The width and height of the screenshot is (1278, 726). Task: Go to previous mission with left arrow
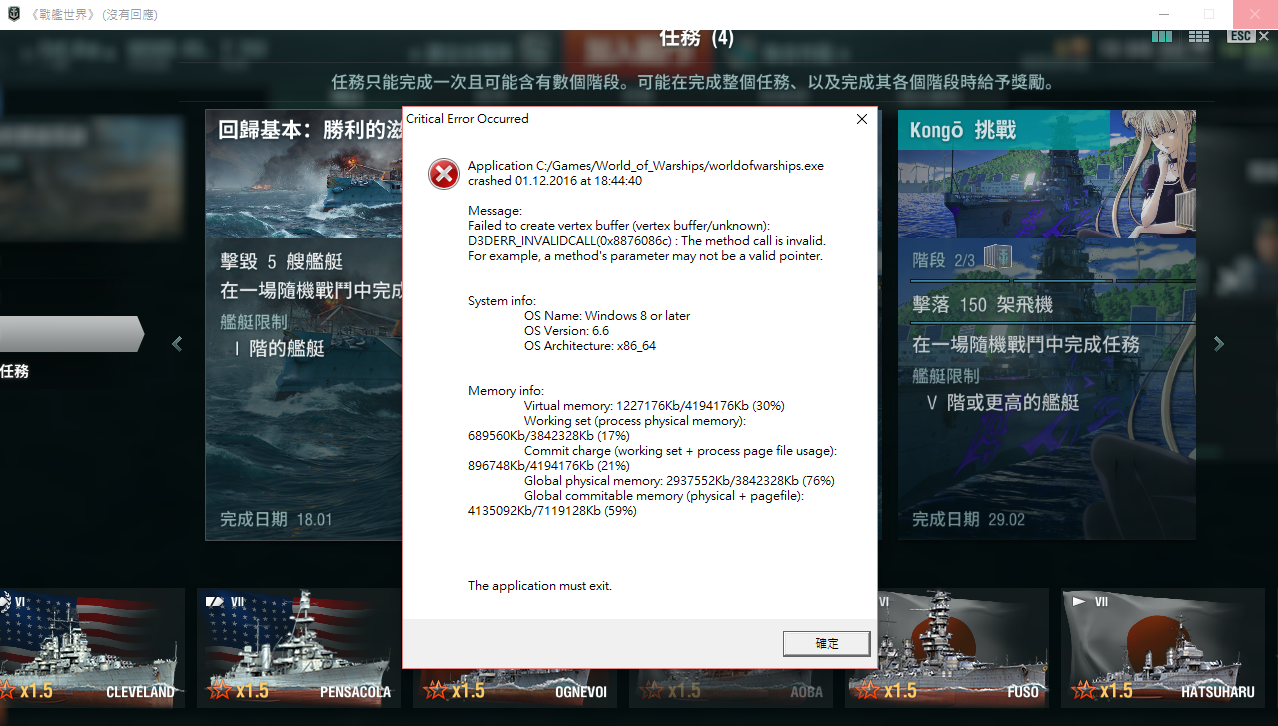click(x=177, y=344)
